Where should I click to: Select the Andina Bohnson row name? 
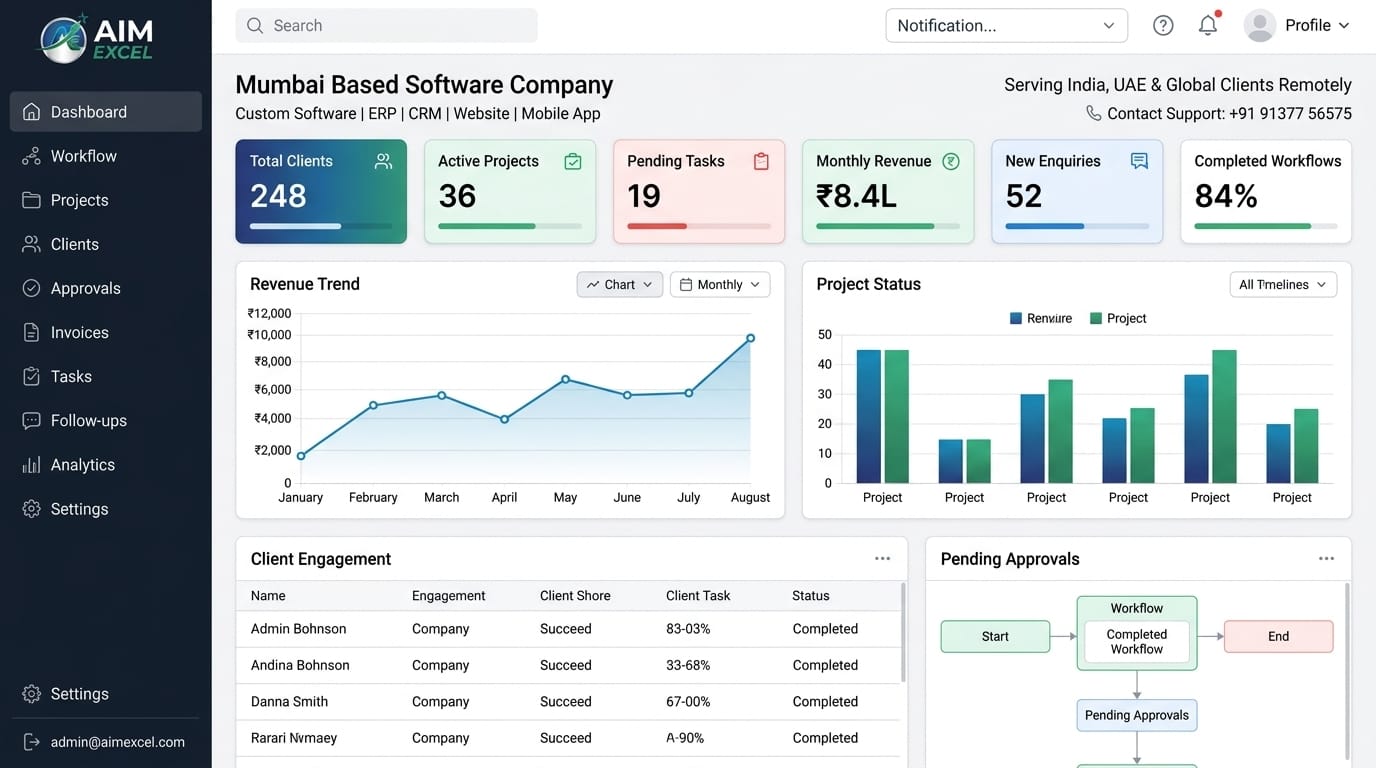point(300,665)
